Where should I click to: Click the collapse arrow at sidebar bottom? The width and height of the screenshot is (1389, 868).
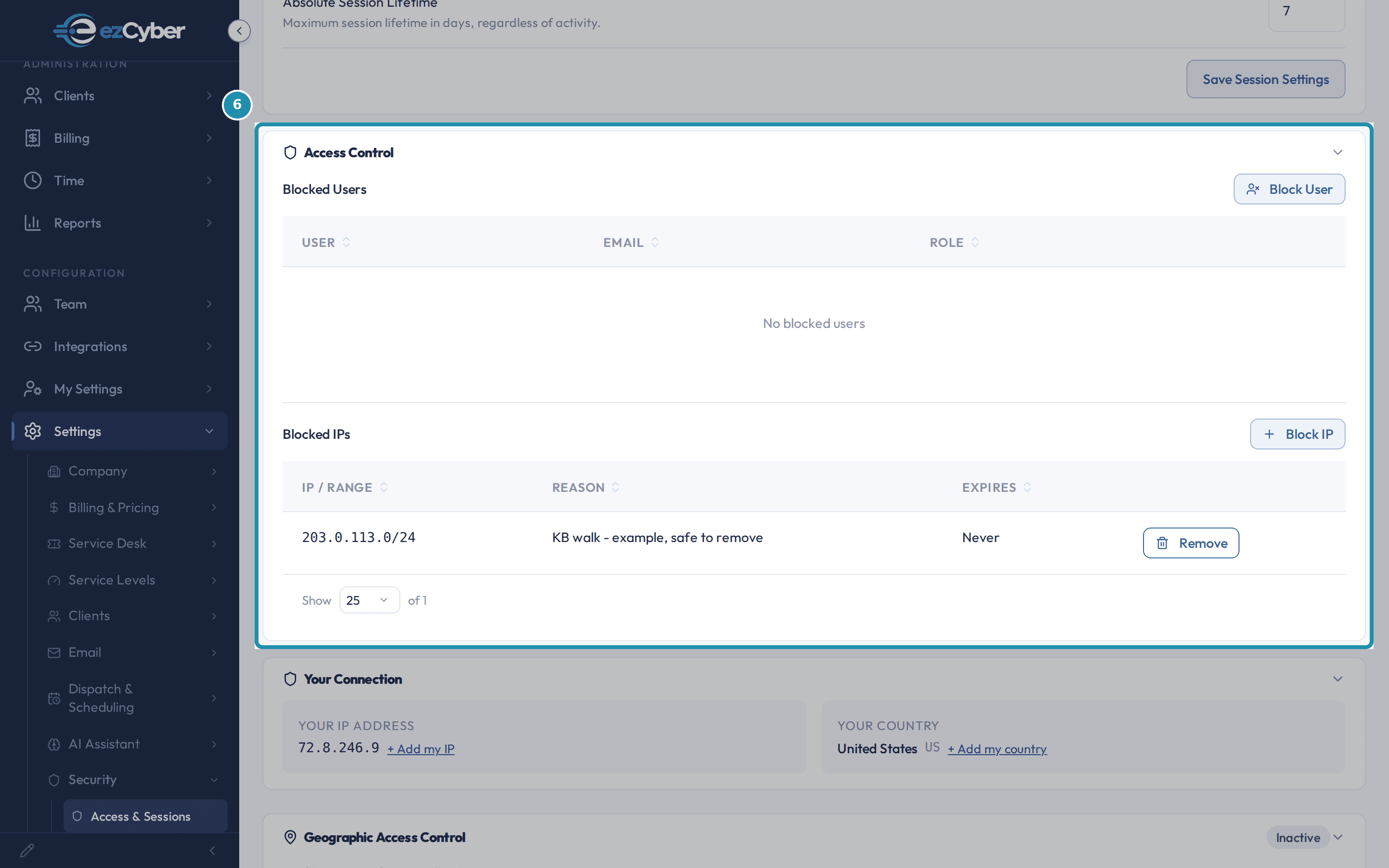click(x=212, y=850)
